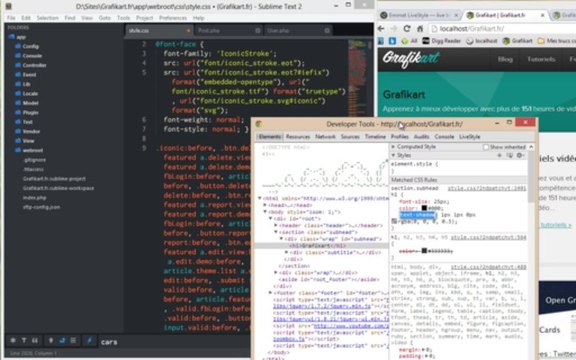
Task: Click the Sublime find input containing 'cars'
Action: tap(173, 342)
